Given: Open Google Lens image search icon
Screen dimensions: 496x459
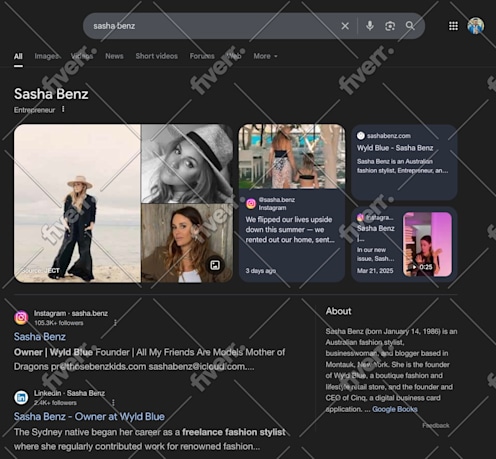Looking at the screenshot, I should 390,26.
